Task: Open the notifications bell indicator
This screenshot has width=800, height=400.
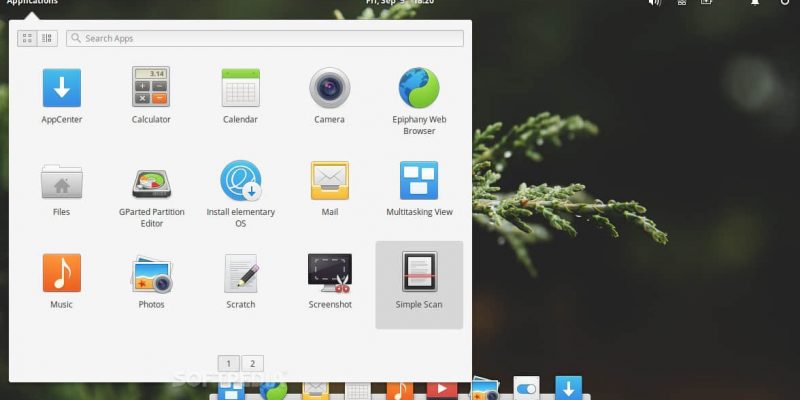Action: [755, 2]
